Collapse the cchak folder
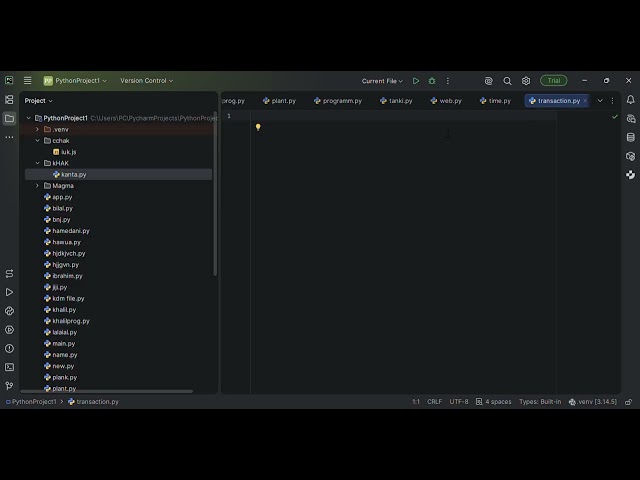Viewport: 640px width, 480px height. click(37, 140)
